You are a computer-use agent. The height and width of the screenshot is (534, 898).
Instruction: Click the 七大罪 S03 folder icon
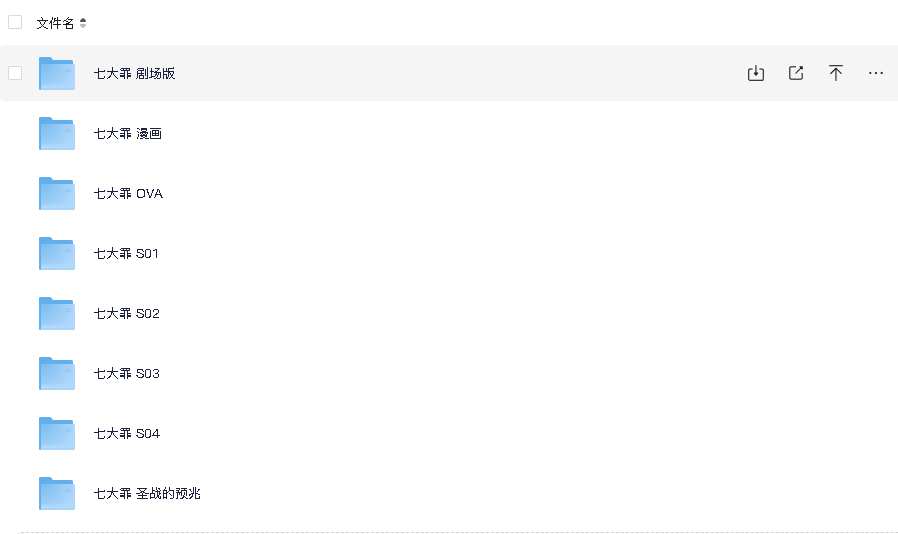(57, 374)
